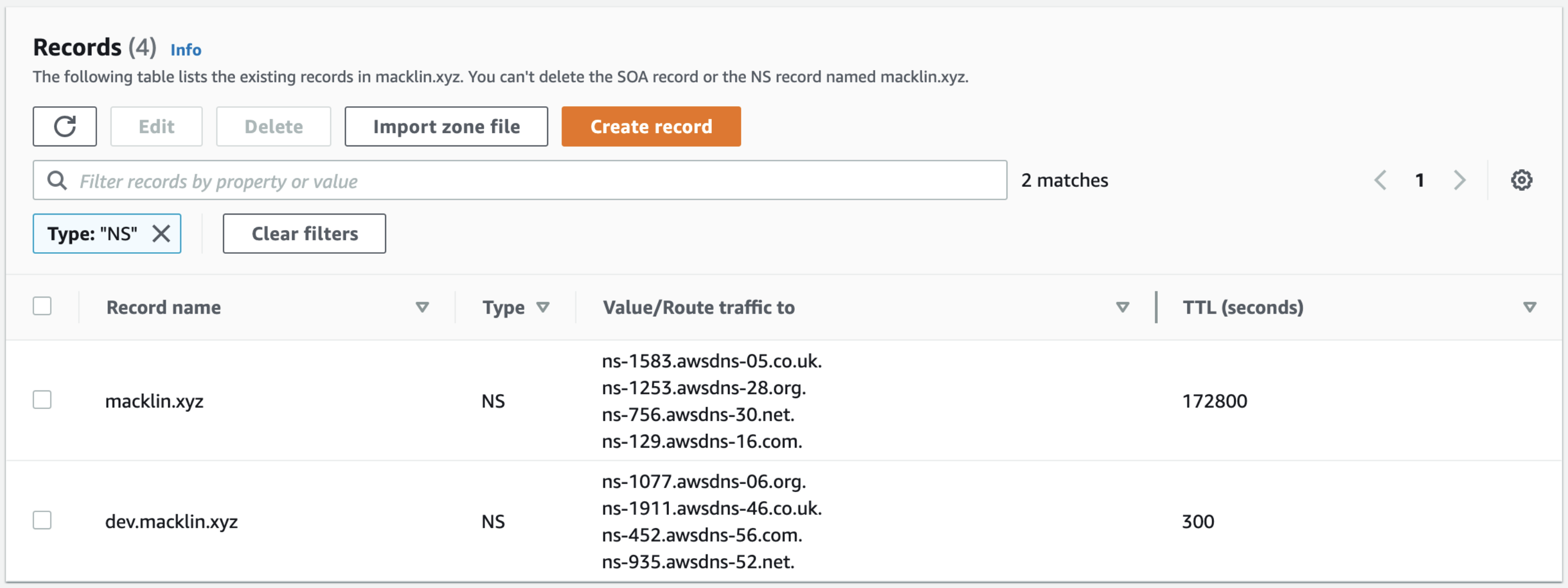Sort by Value/Route traffic to arrow

click(1123, 307)
